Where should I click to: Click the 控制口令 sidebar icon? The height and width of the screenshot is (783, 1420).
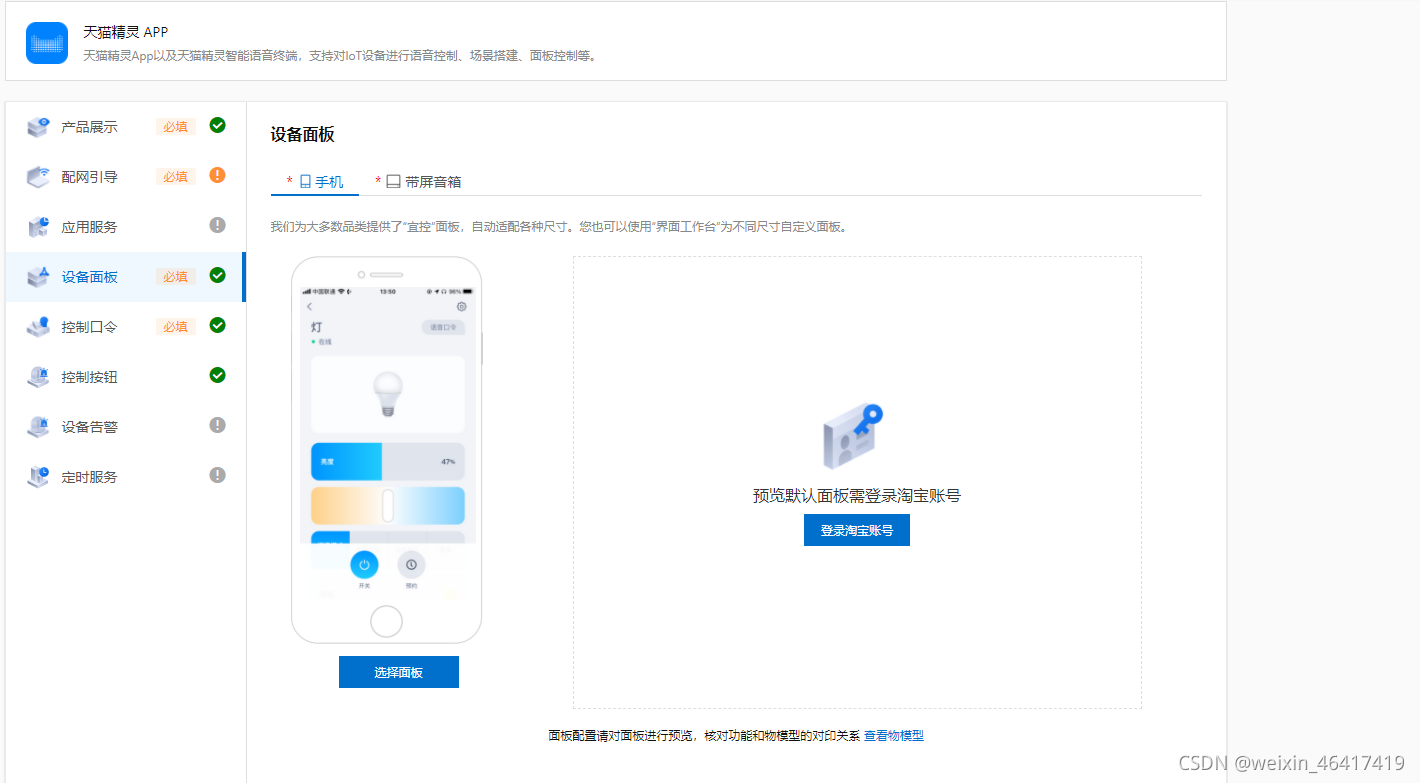coord(38,327)
